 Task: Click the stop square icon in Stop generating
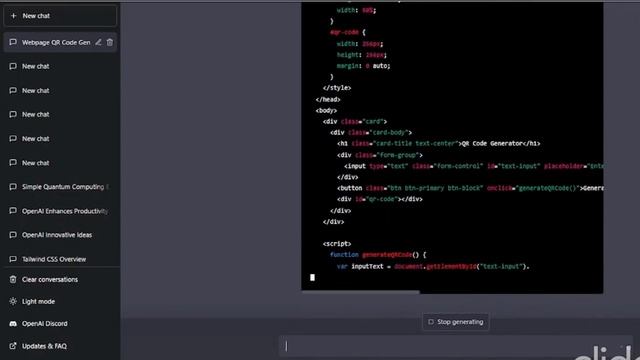coord(431,322)
